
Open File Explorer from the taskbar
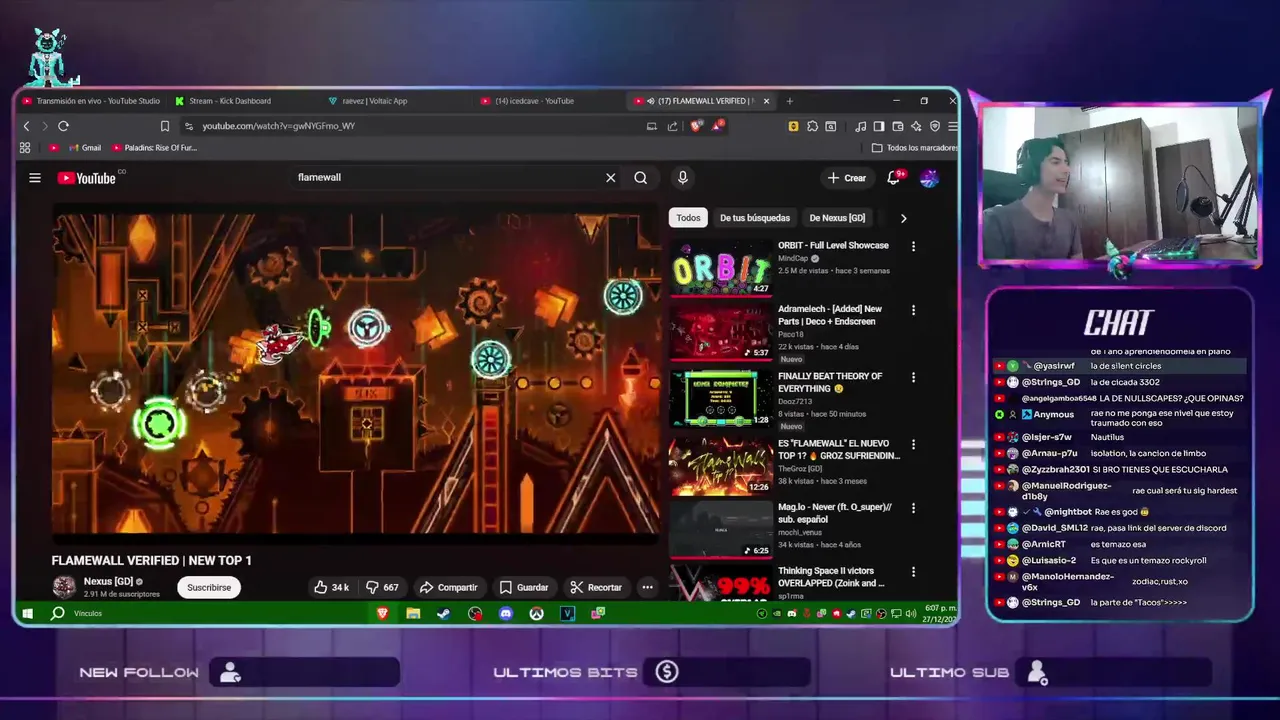tap(413, 613)
